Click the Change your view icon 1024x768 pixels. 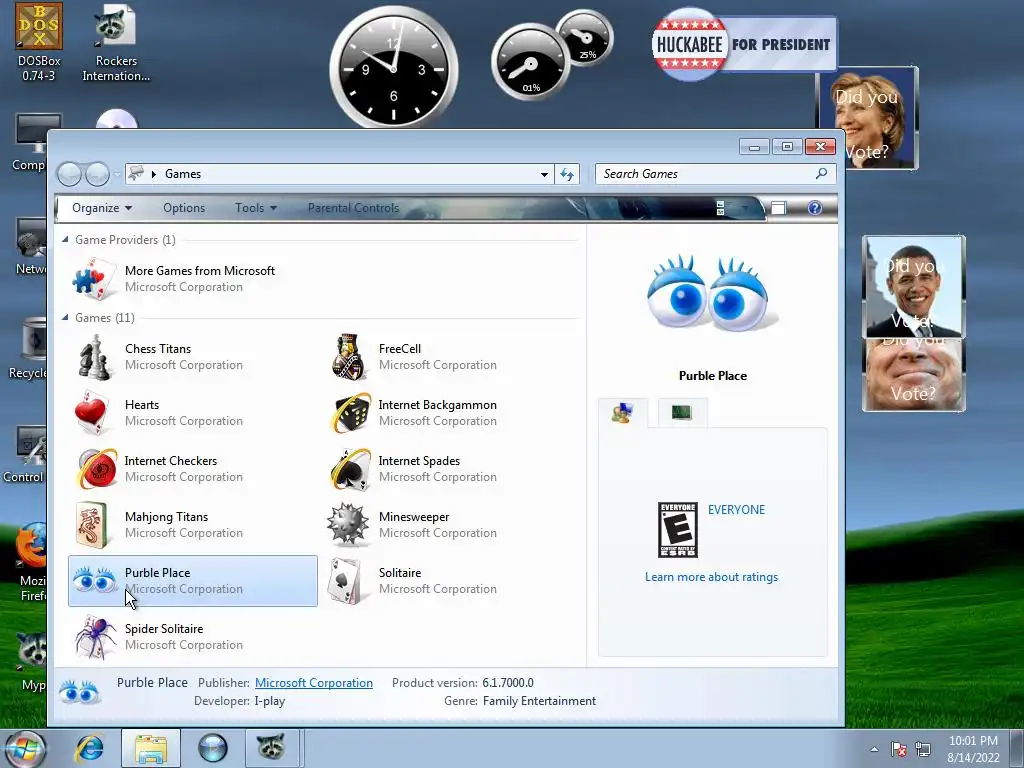[x=721, y=208]
